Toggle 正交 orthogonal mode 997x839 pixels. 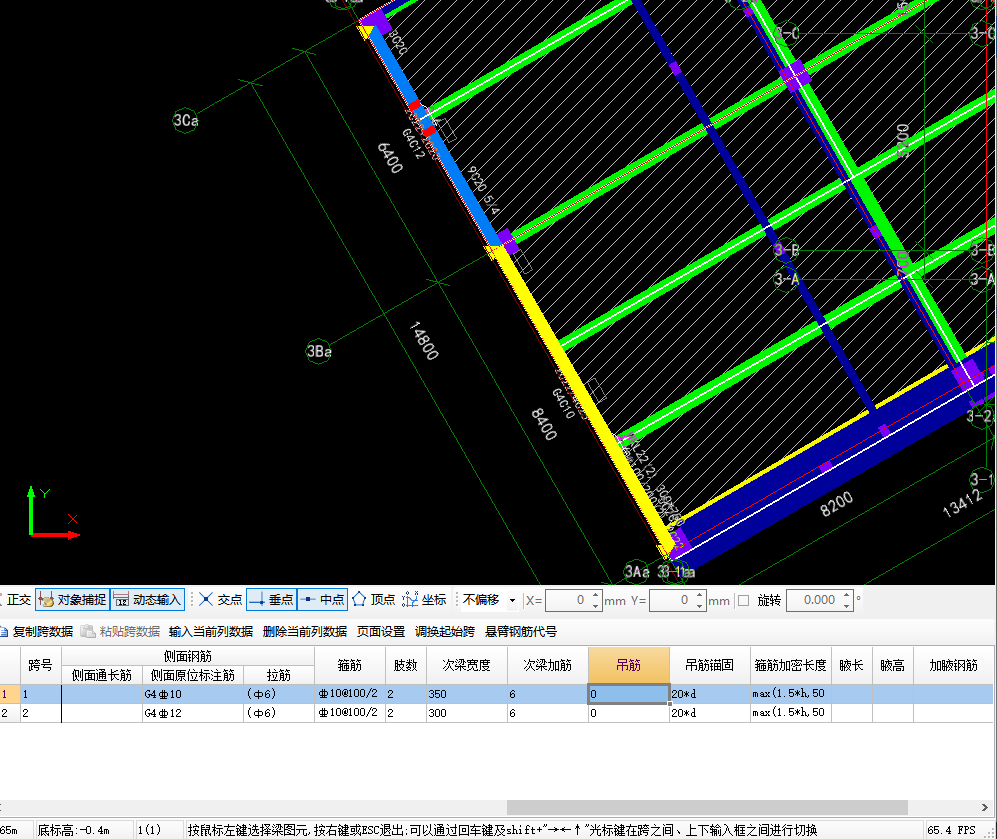coord(16,599)
